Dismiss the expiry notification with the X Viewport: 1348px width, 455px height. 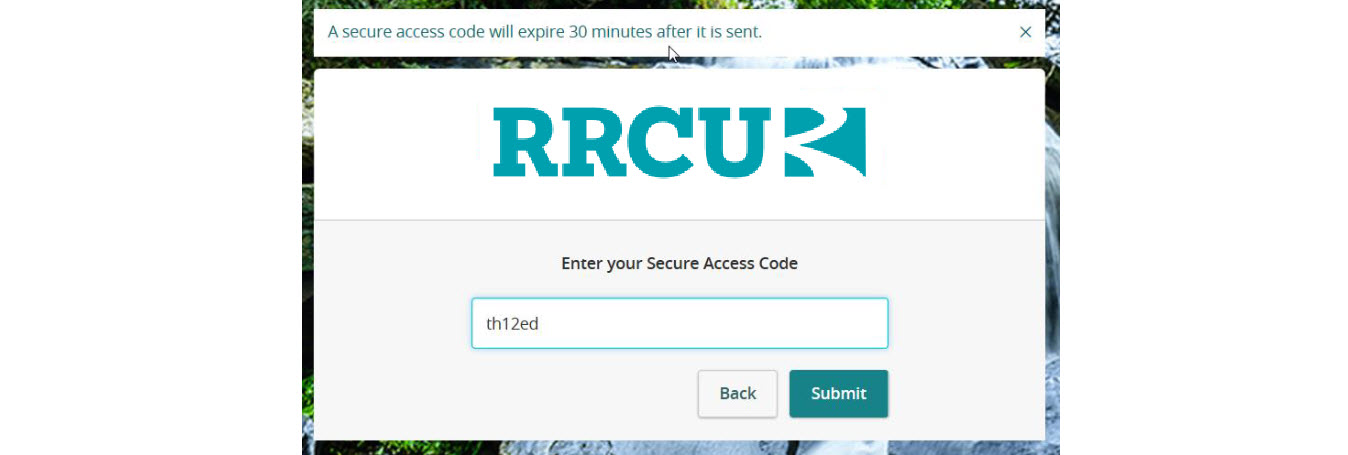point(1025,32)
